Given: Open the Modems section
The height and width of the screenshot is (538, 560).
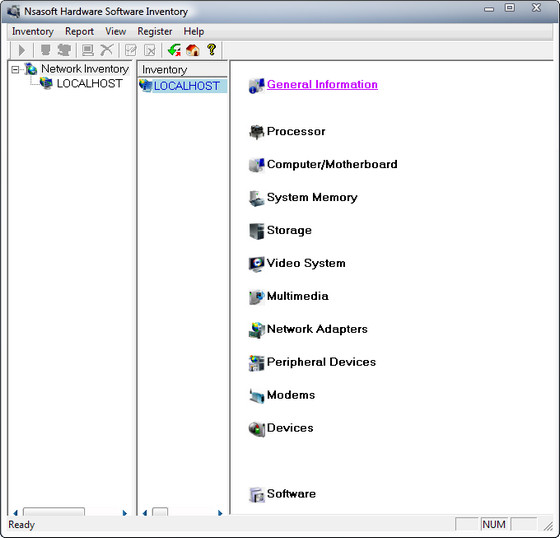Looking at the screenshot, I should (291, 395).
